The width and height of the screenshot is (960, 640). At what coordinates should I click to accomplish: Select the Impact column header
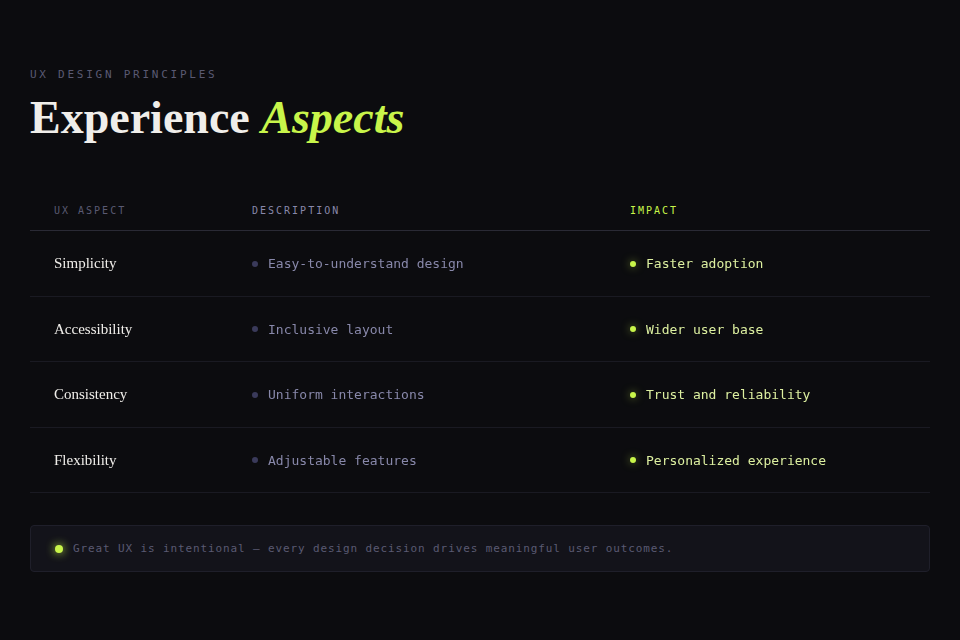click(x=654, y=211)
